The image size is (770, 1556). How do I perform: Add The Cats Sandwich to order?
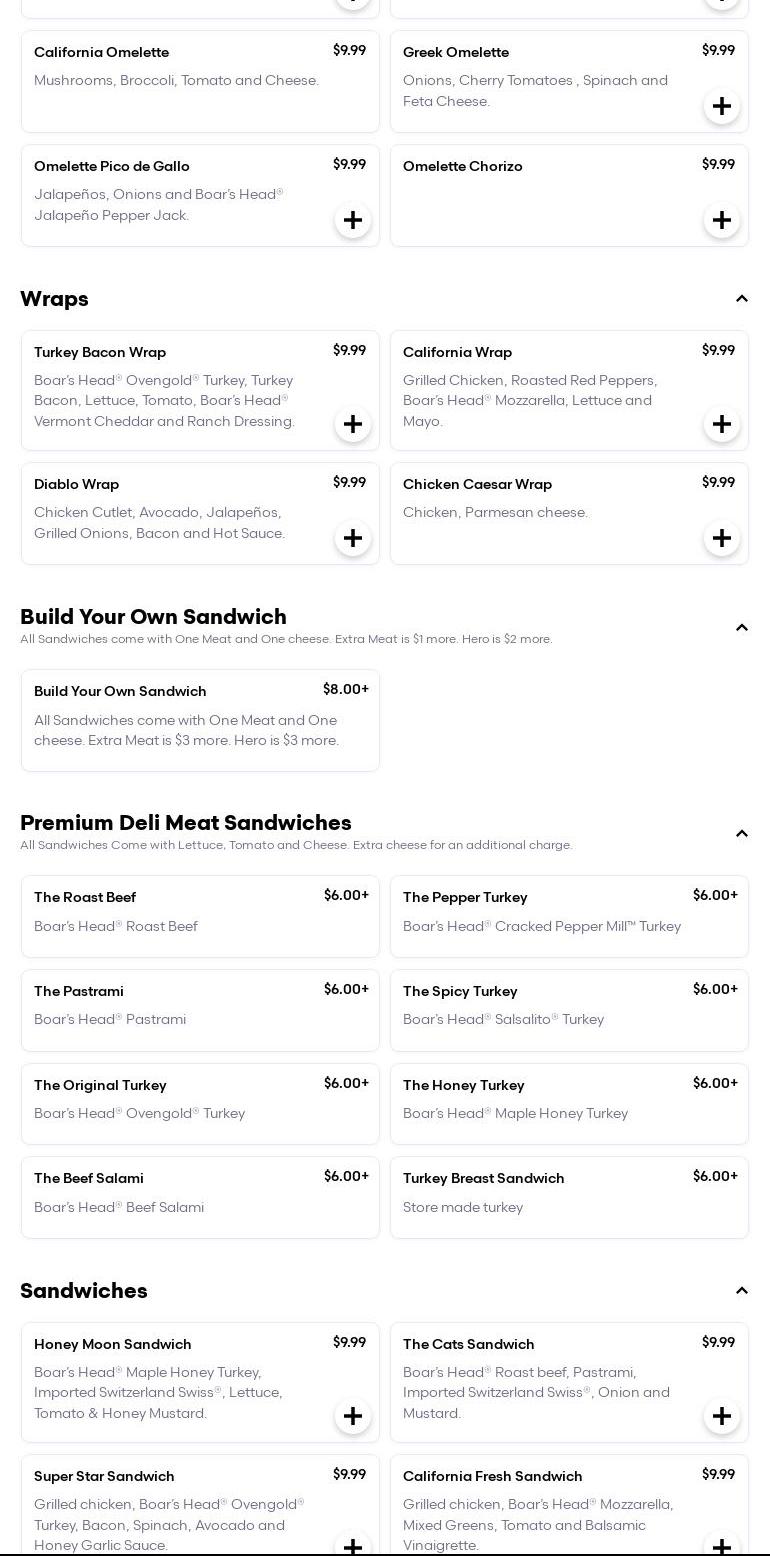click(x=721, y=1417)
